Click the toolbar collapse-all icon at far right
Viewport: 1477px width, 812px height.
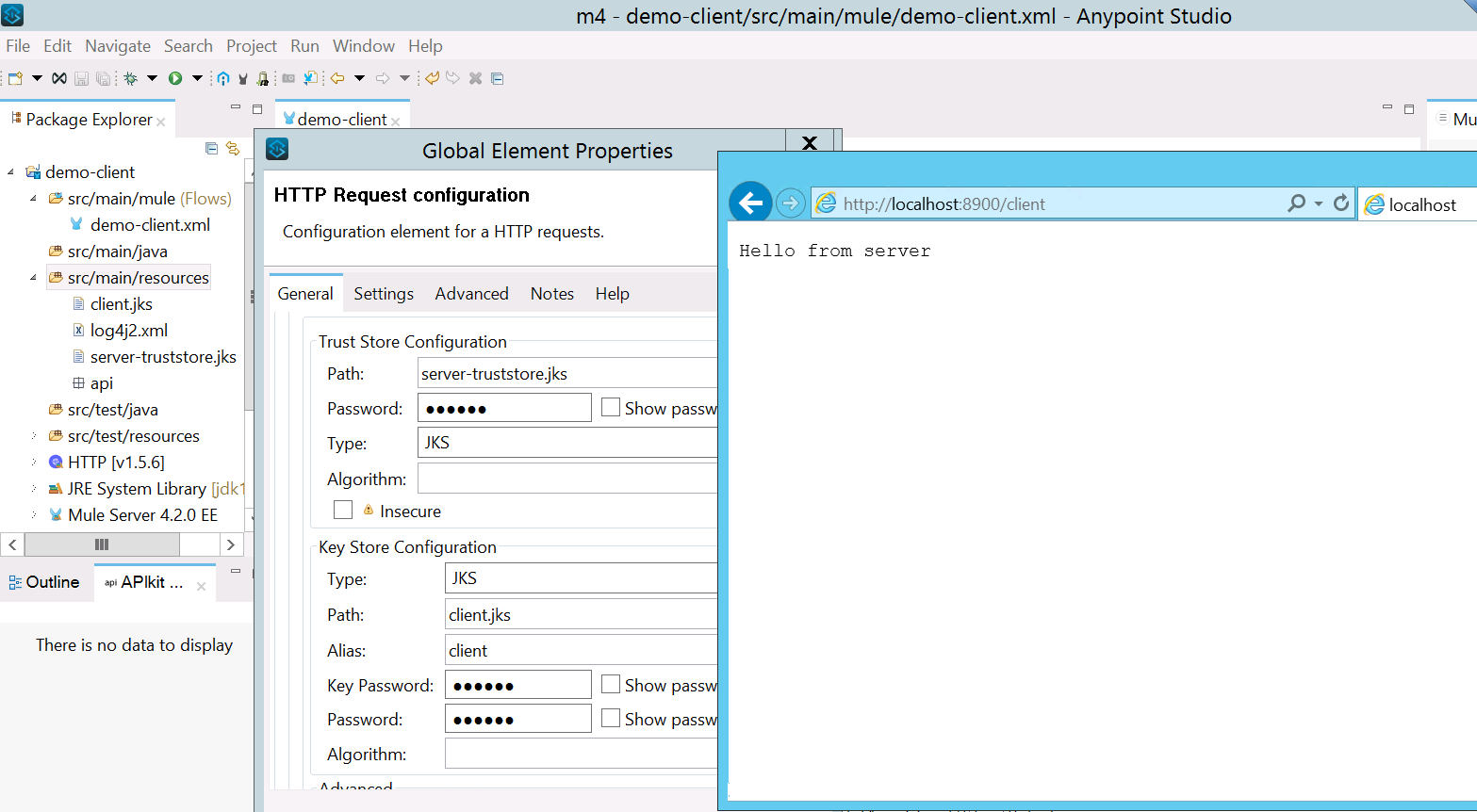(x=498, y=78)
